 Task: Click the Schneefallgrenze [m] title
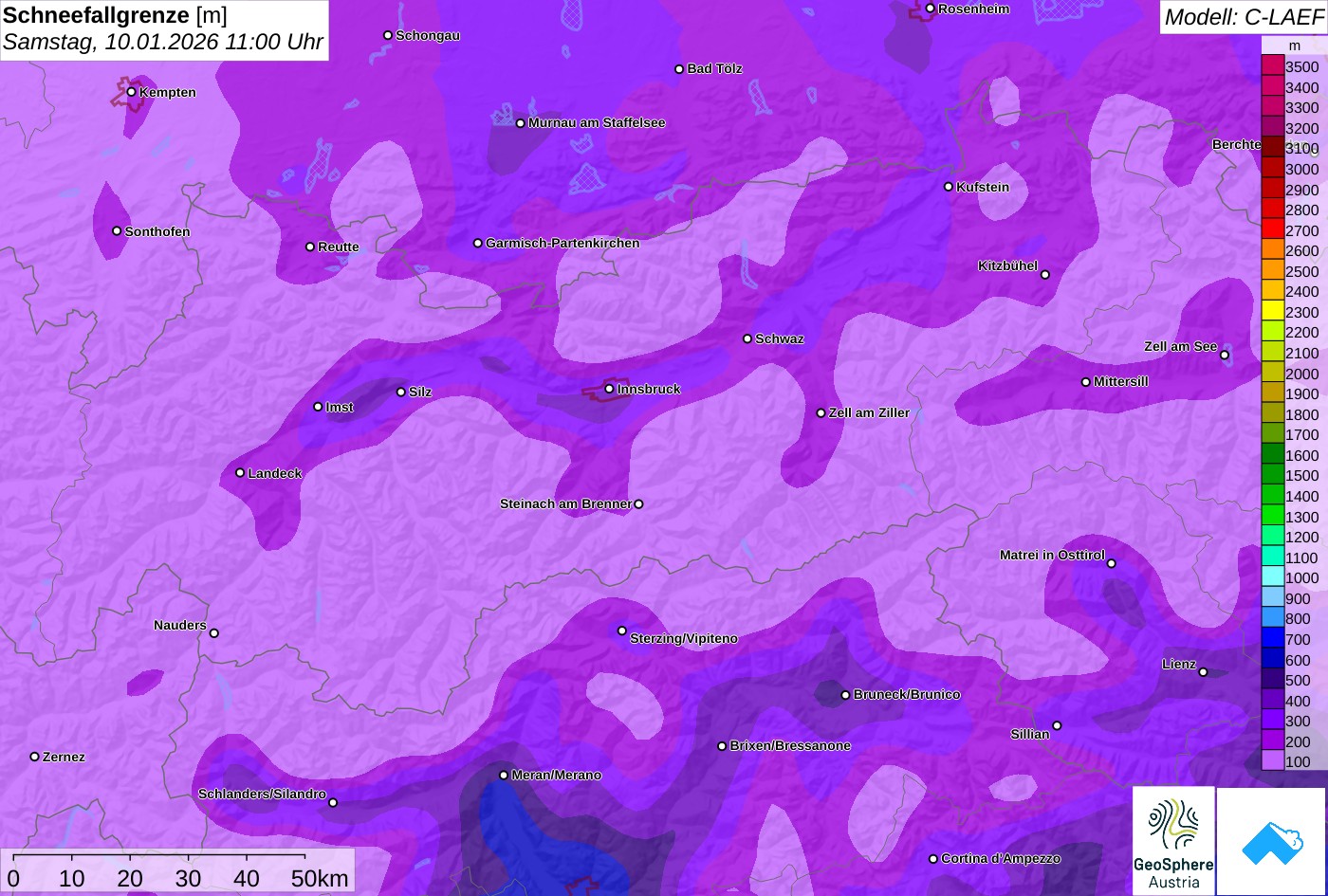pos(115,15)
